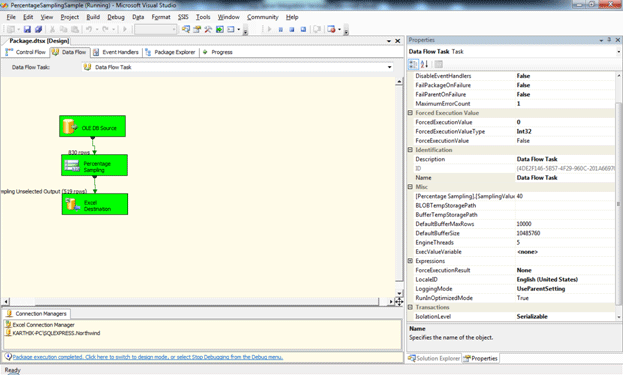Viewport: 623px width, 375px height.
Task: Click the Copy icon in the toolbar
Action: pyautogui.click(x=64, y=29)
